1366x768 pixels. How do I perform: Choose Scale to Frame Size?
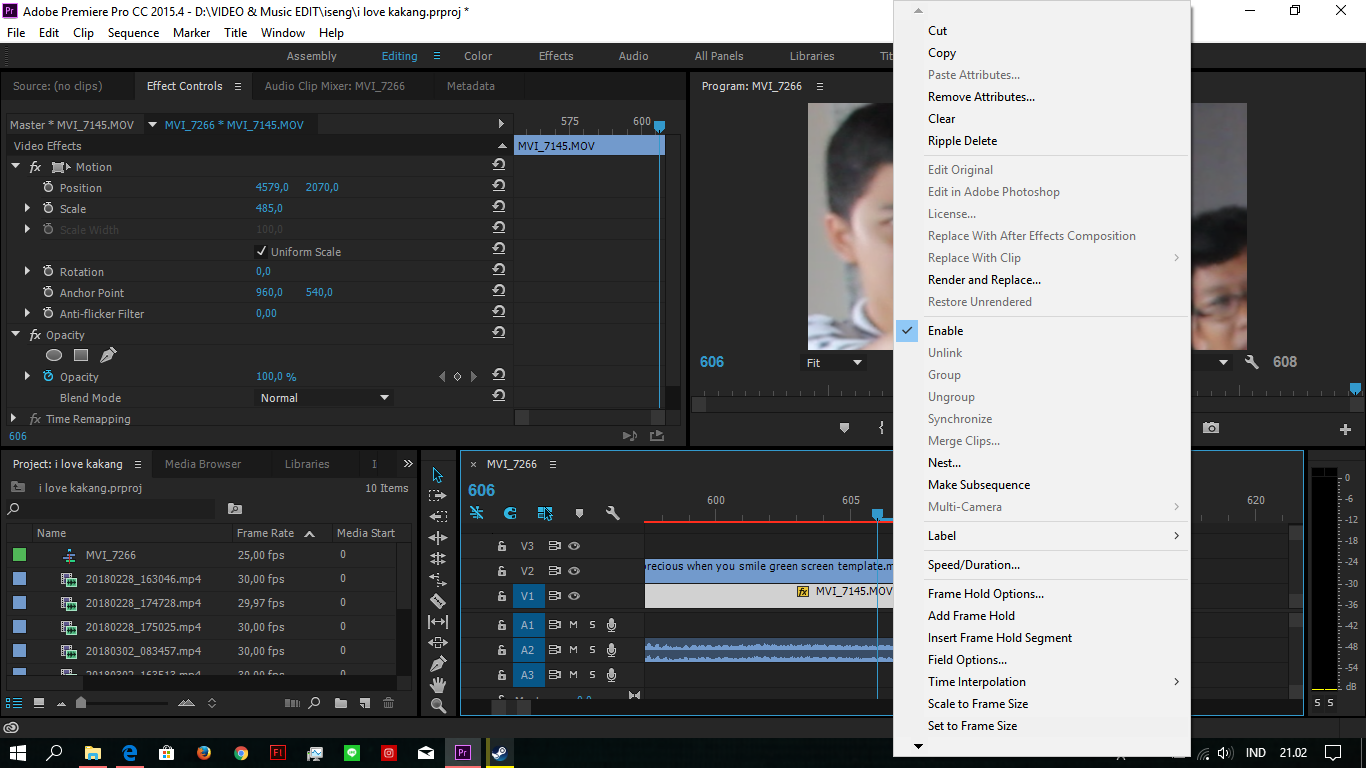(x=1041, y=704)
